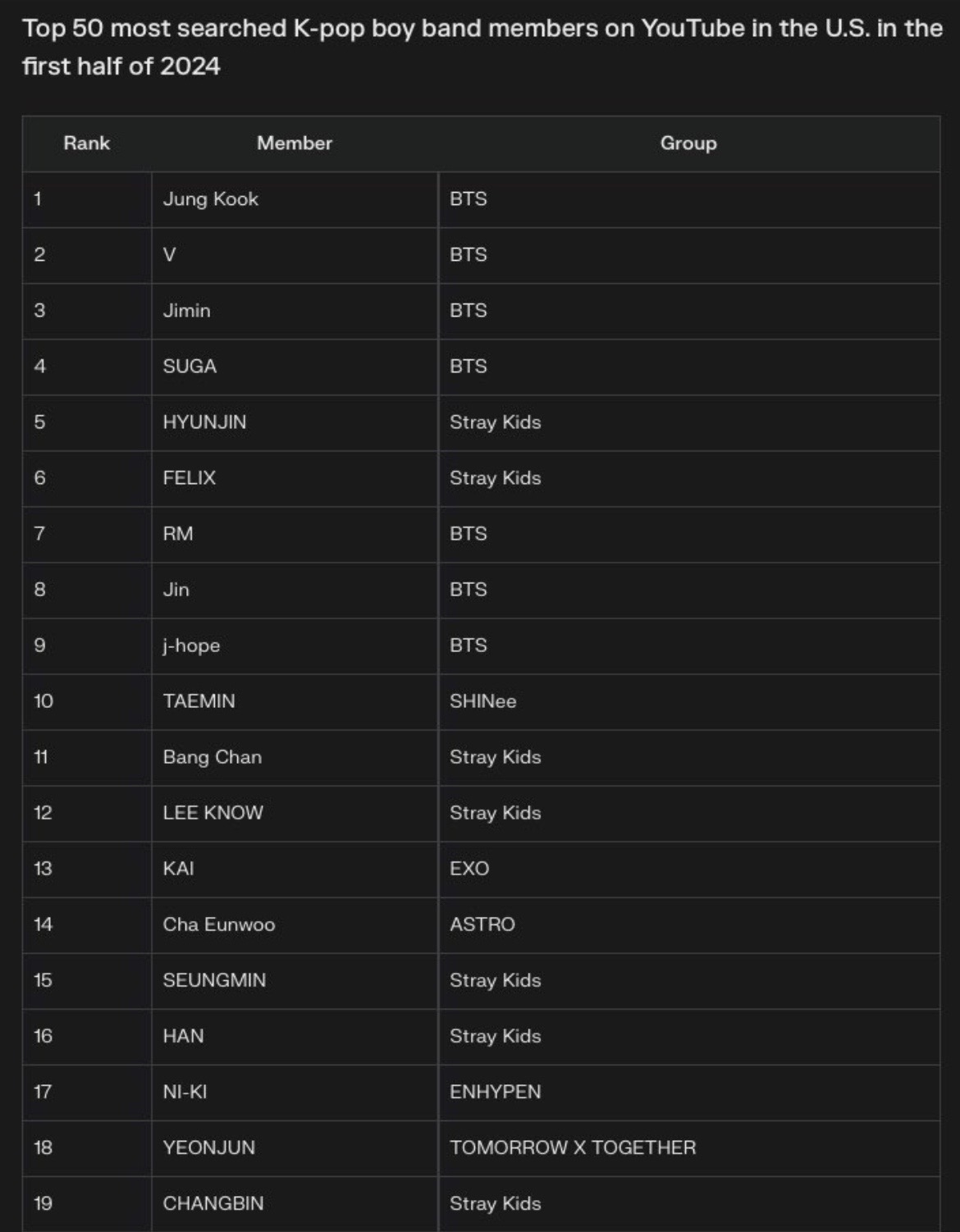Click the j-hope member cell
Viewport: 960px width, 1232px height.
pos(191,646)
